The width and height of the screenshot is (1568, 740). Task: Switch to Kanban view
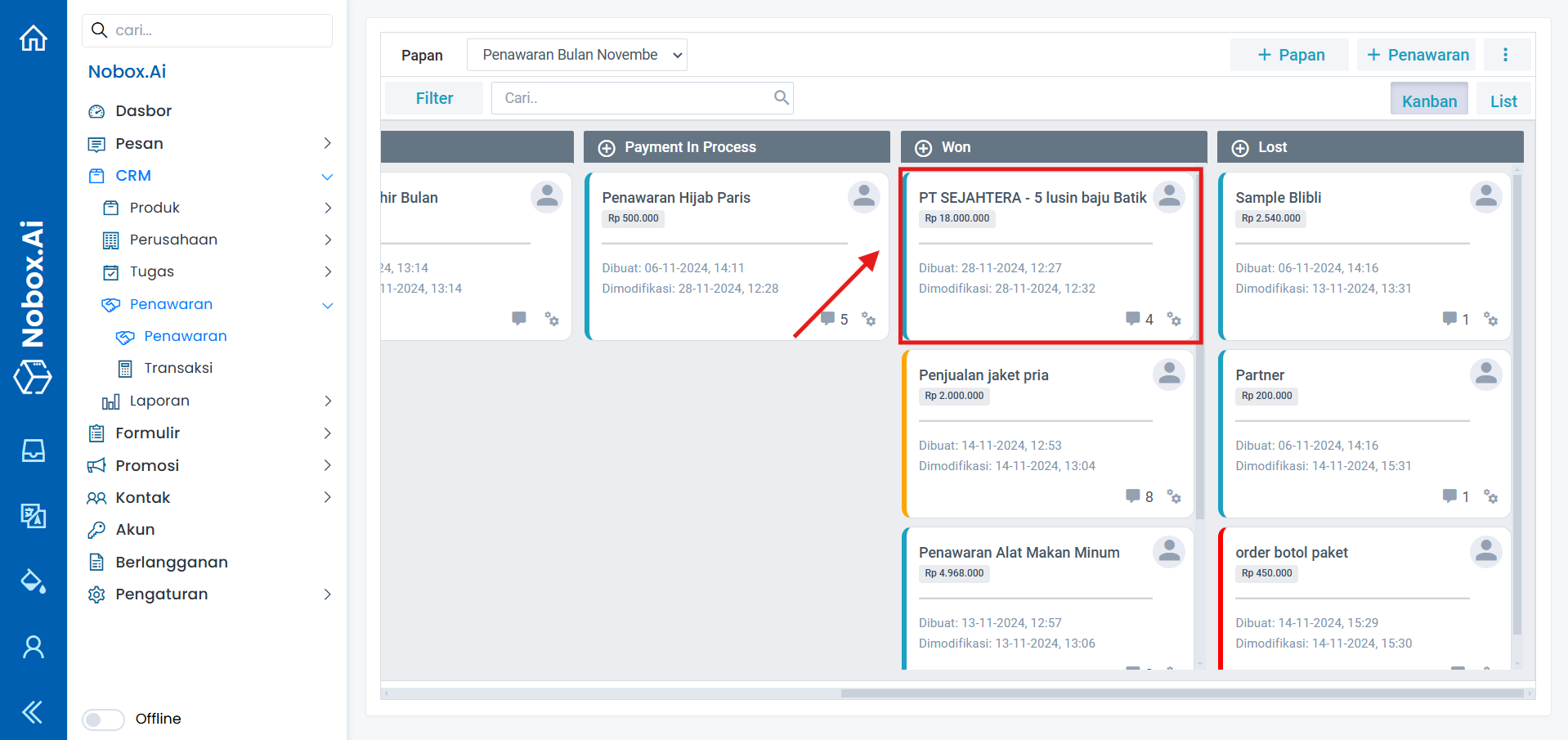[1429, 101]
